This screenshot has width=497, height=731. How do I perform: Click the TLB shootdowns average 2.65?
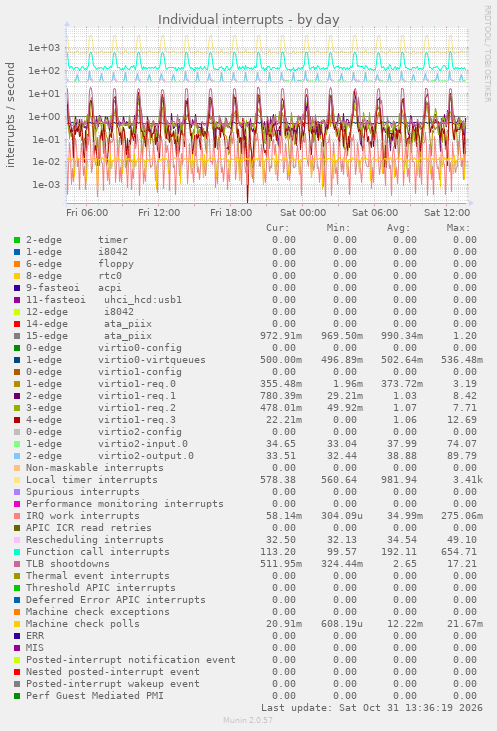[405, 564]
